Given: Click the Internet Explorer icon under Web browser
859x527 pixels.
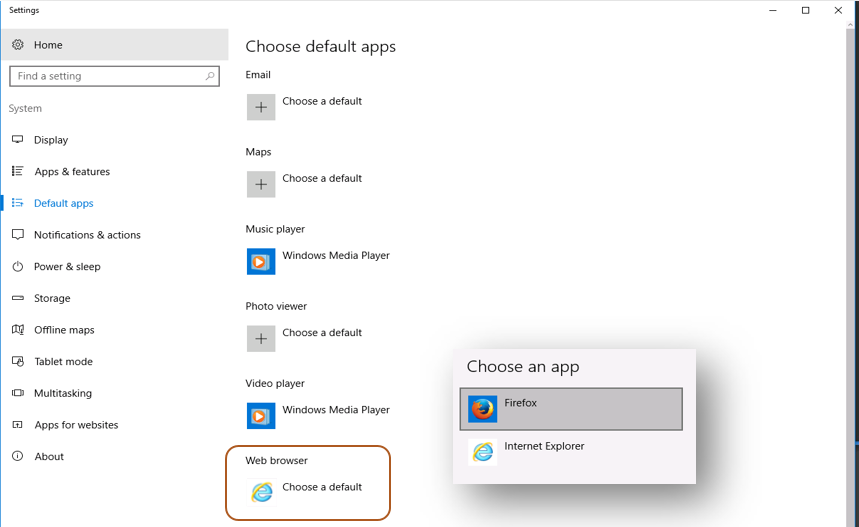Looking at the screenshot, I should [x=261, y=492].
